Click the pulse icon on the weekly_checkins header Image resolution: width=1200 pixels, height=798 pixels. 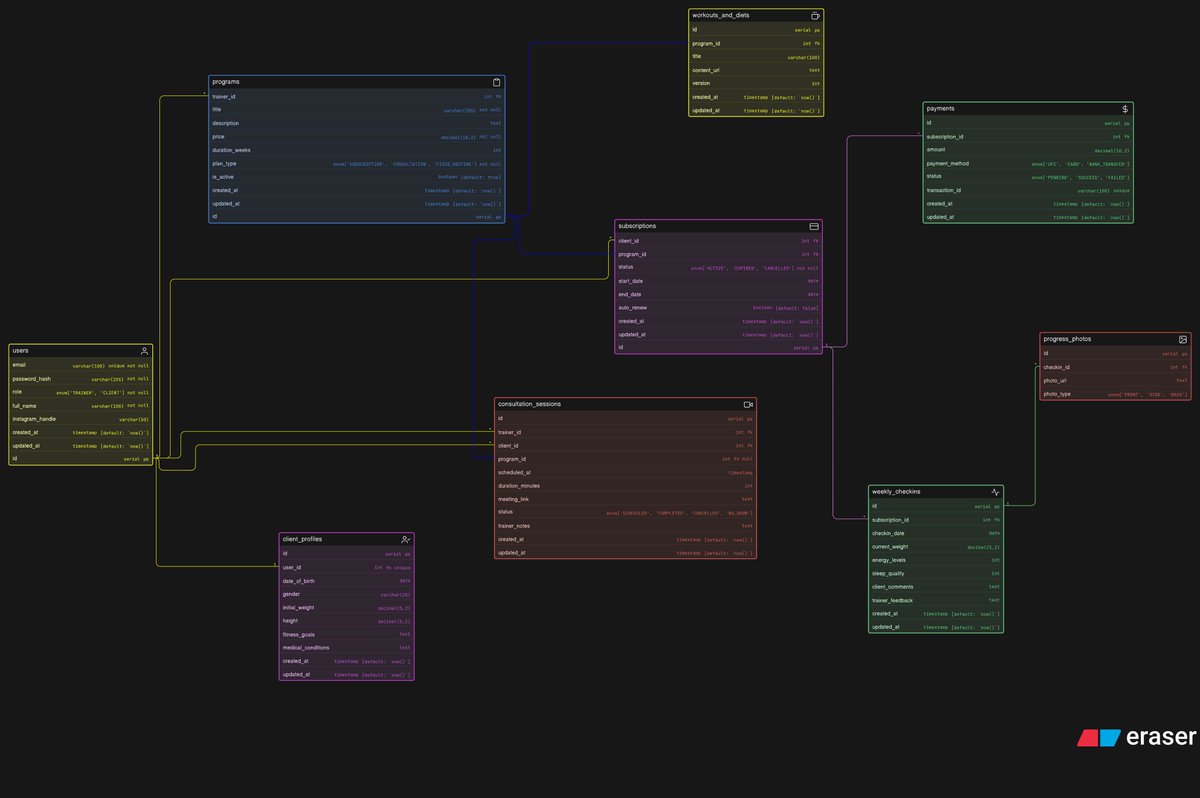click(x=994, y=492)
